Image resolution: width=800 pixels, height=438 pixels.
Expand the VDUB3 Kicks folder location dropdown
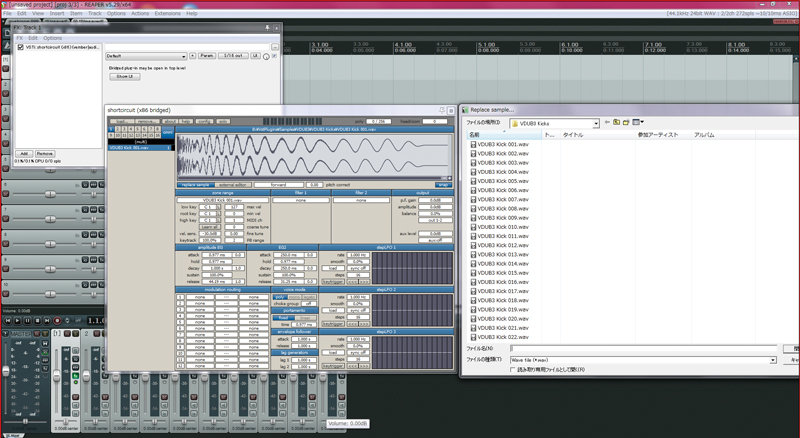[x=594, y=122]
